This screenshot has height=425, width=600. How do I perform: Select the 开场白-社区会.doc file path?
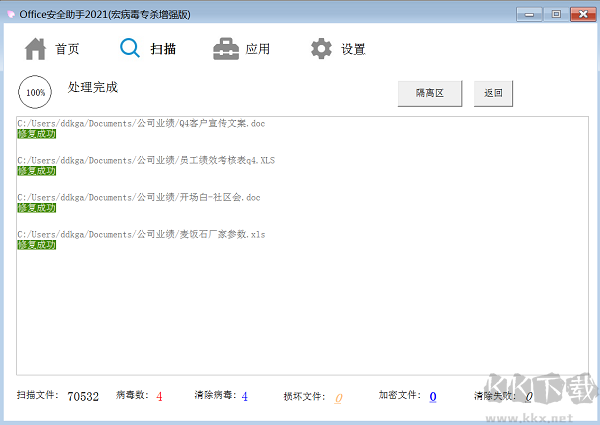point(139,197)
